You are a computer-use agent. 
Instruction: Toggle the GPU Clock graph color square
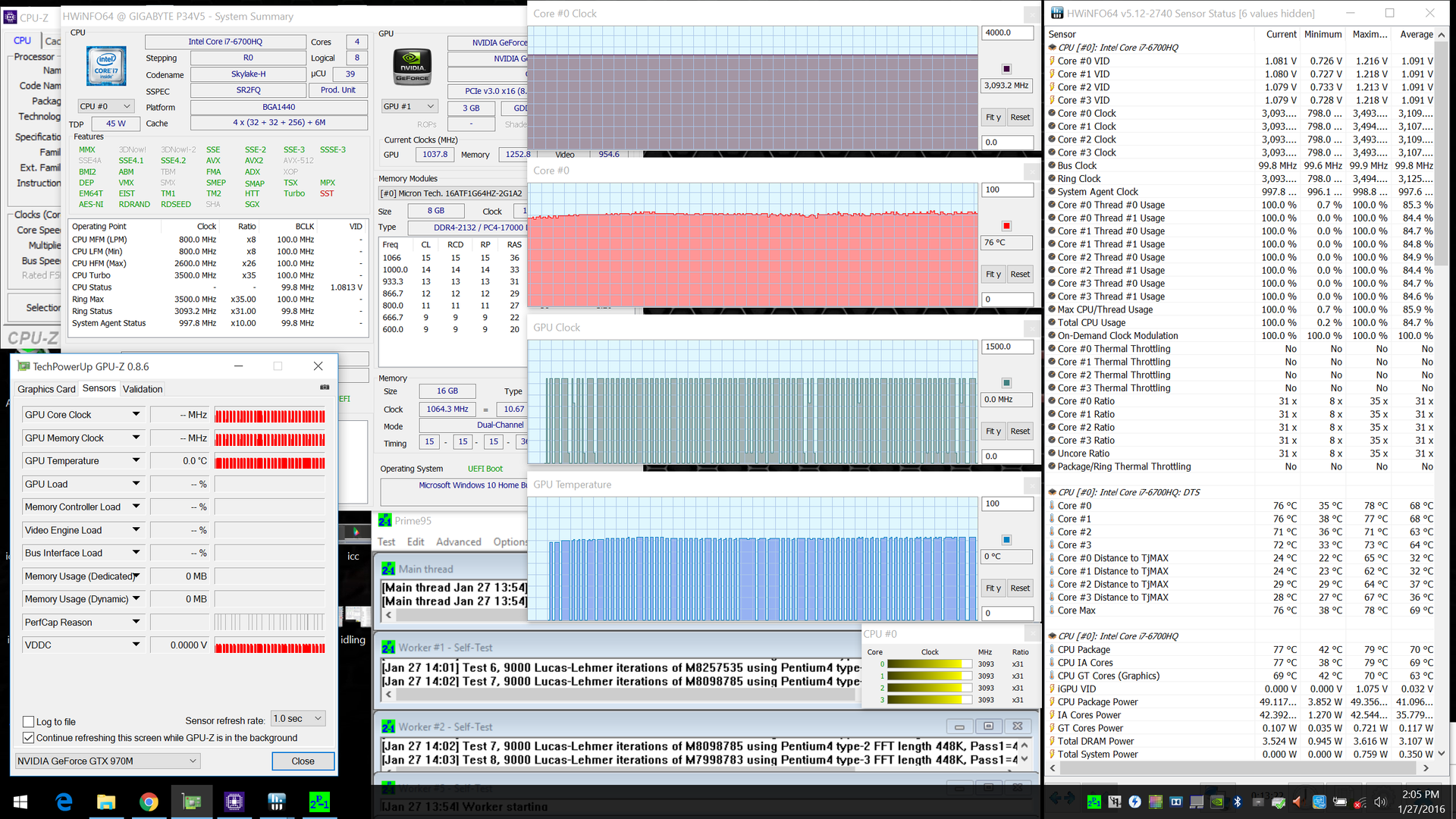[1006, 383]
